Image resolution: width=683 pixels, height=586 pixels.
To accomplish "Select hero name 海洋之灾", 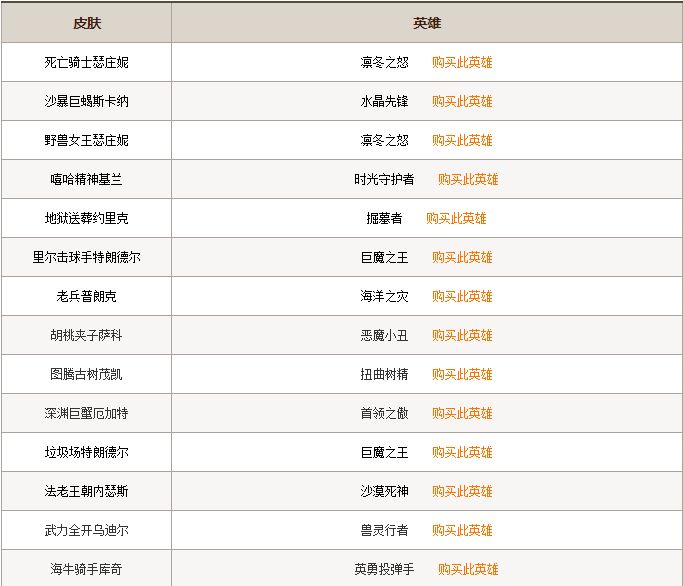I will click(385, 296).
